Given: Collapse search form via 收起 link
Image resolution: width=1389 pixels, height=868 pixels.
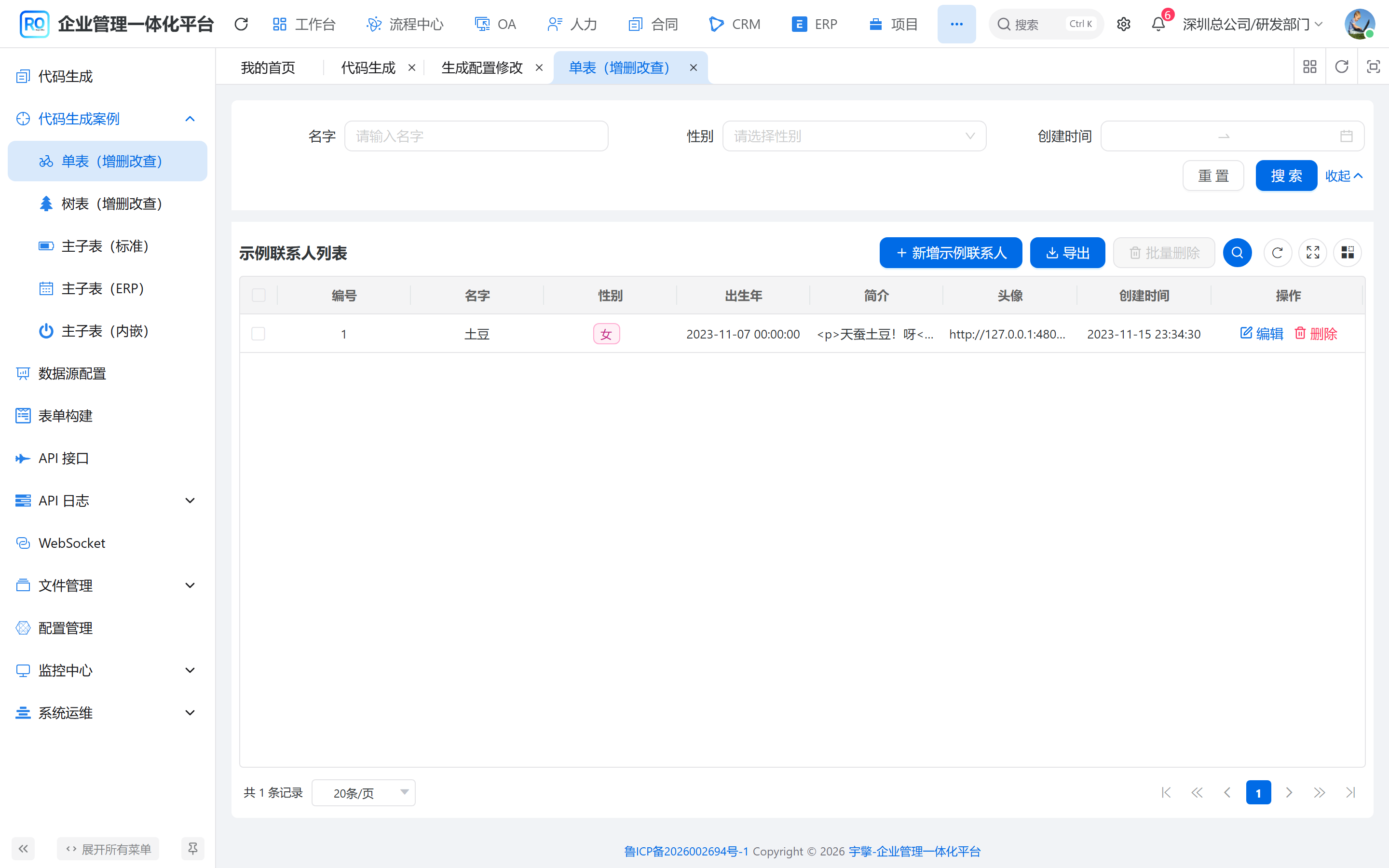Looking at the screenshot, I should [1344, 176].
